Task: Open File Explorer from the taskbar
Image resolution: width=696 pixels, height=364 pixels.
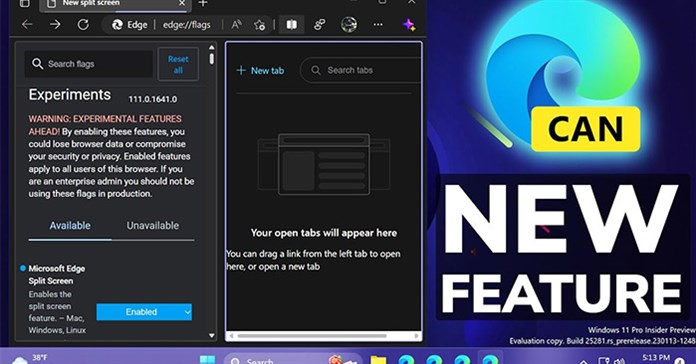Action: 378,360
